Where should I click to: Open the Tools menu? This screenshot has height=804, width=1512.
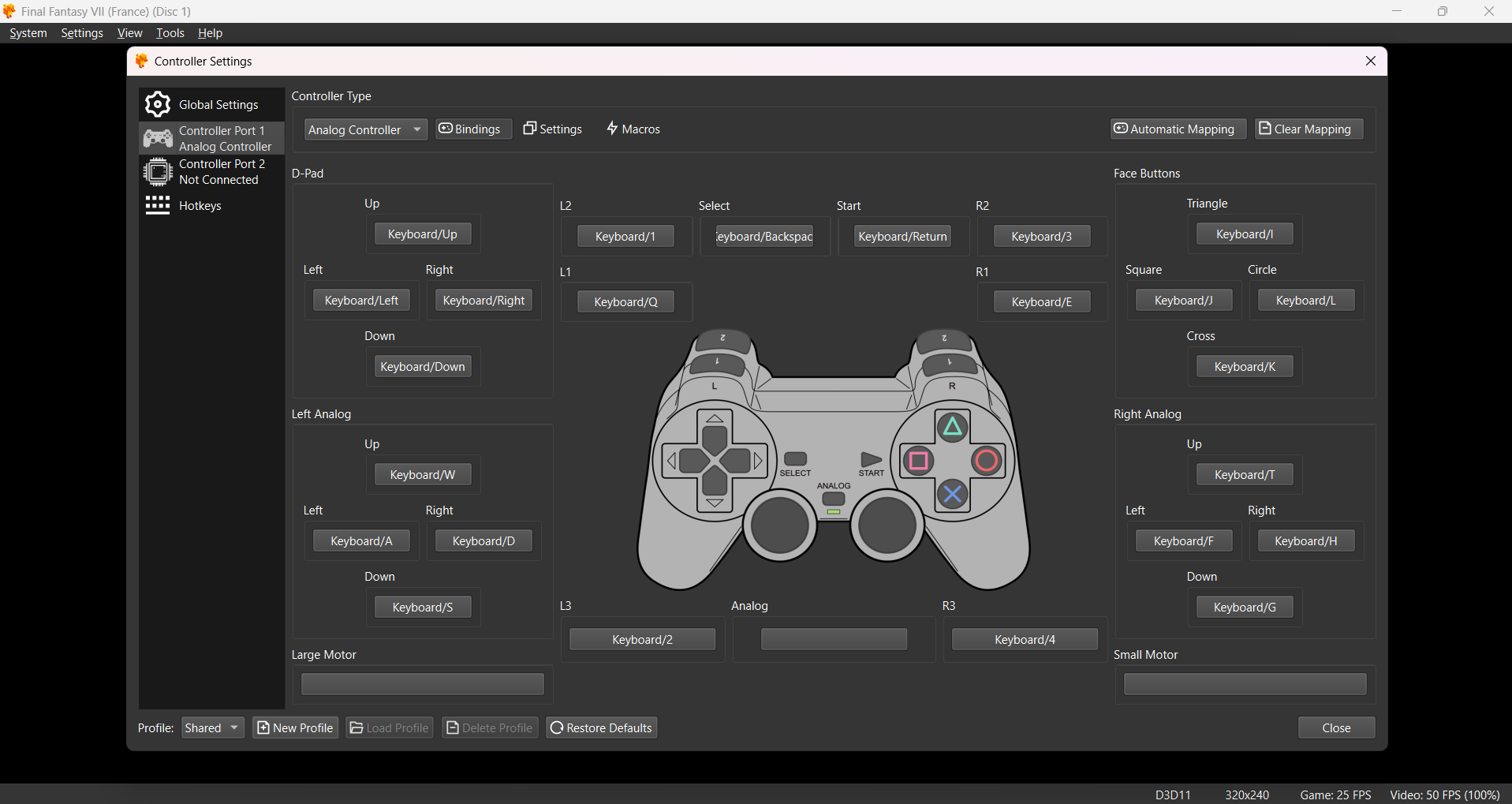[170, 33]
